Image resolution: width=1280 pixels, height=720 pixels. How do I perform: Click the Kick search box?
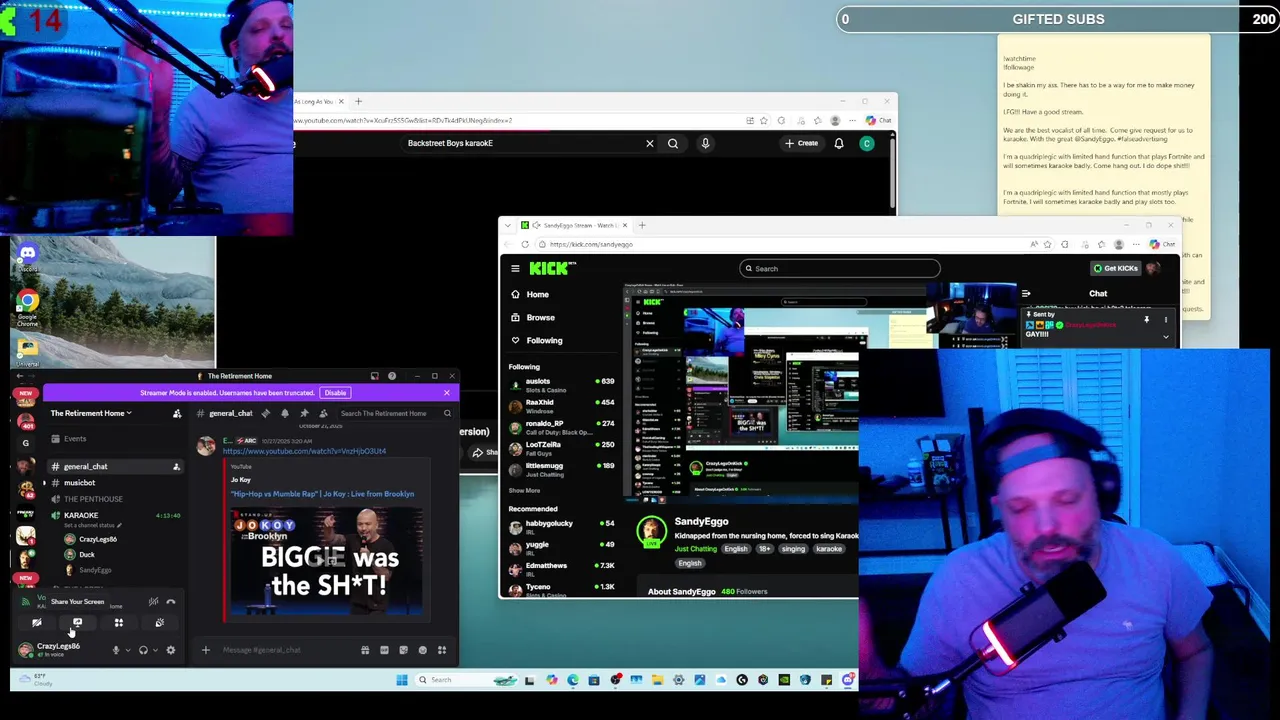(840, 268)
